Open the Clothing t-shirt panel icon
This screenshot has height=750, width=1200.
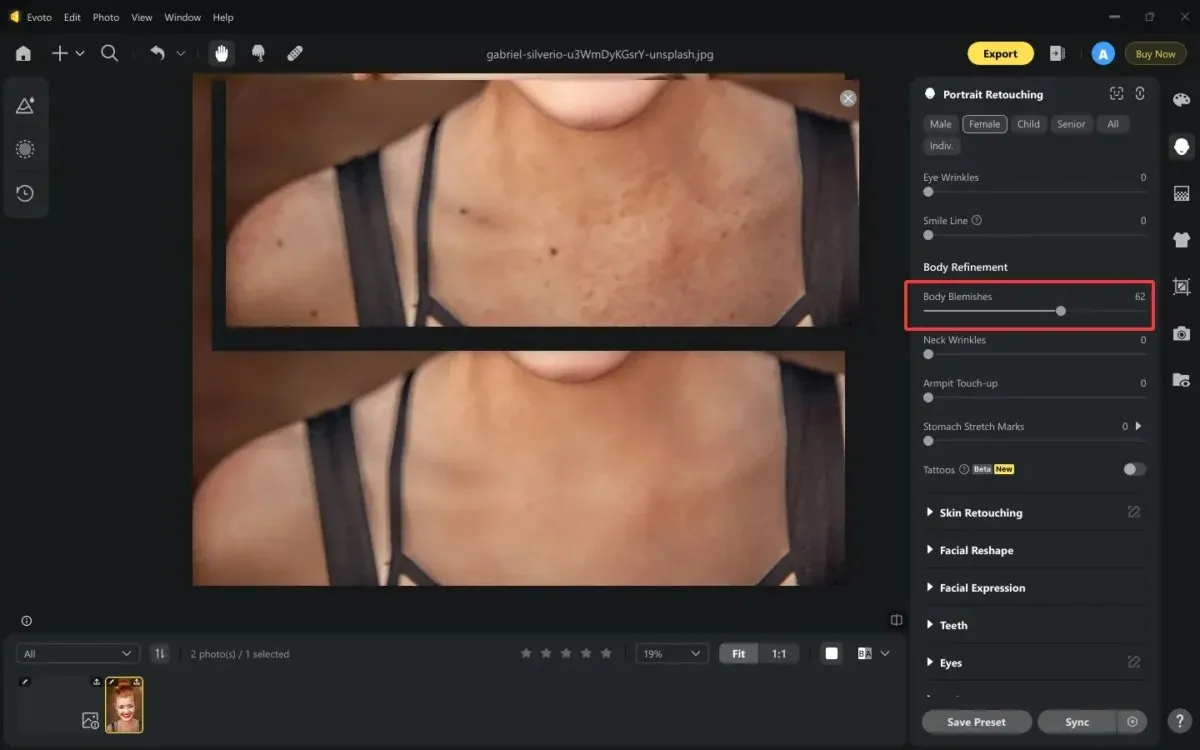(x=1181, y=239)
